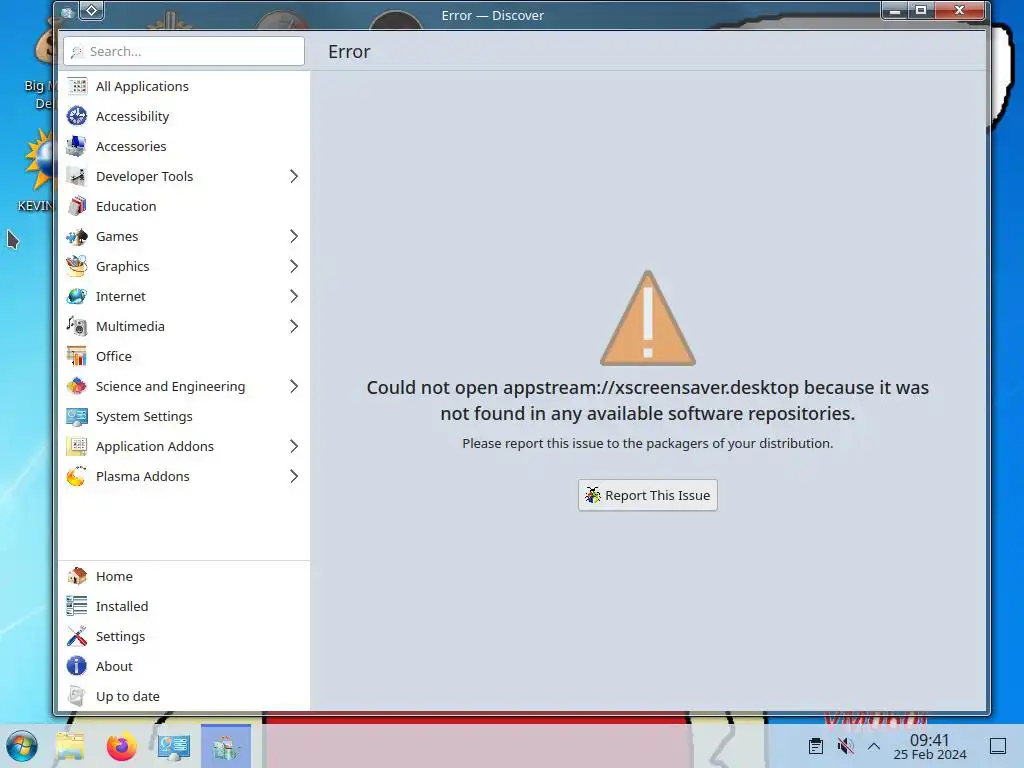Click the Graphics paint icon
The height and width of the screenshot is (768, 1024).
[76, 266]
